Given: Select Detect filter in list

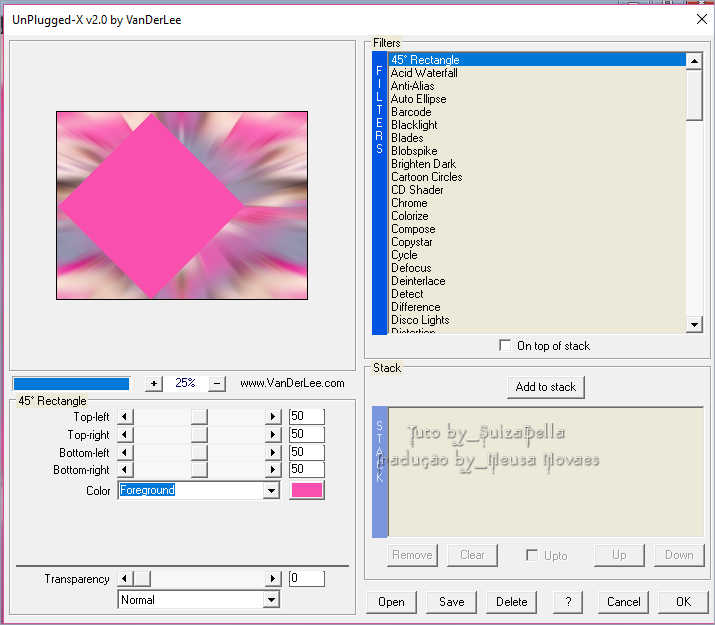Looking at the screenshot, I should 537,294.
